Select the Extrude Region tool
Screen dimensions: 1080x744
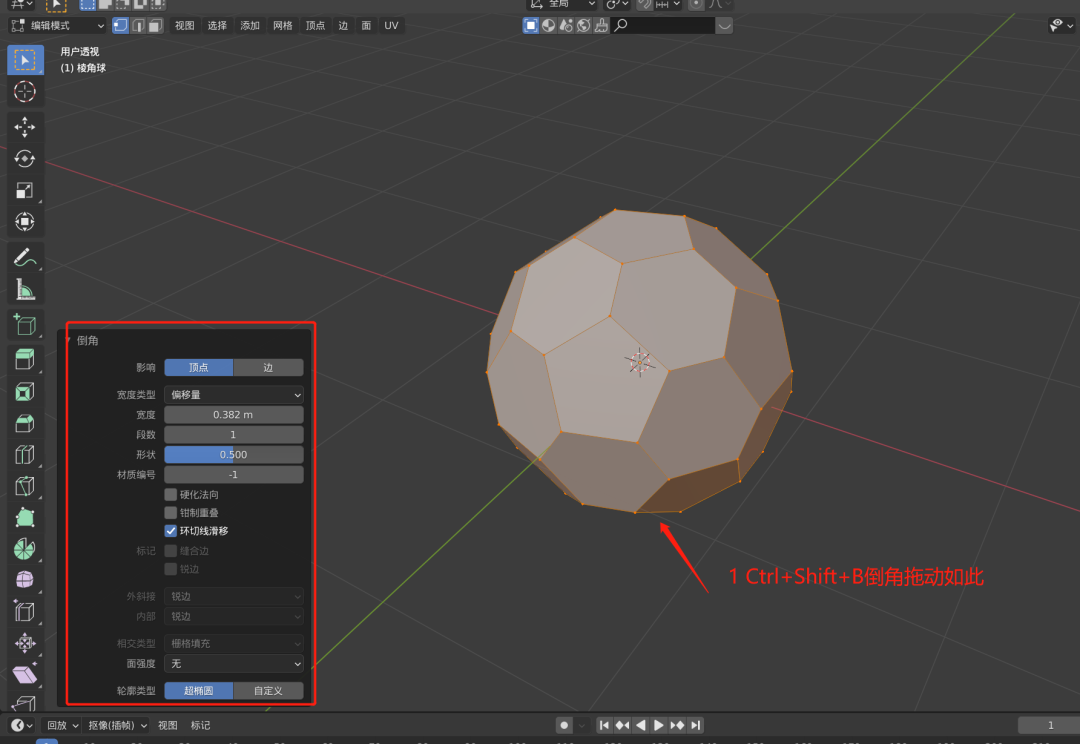pos(25,360)
